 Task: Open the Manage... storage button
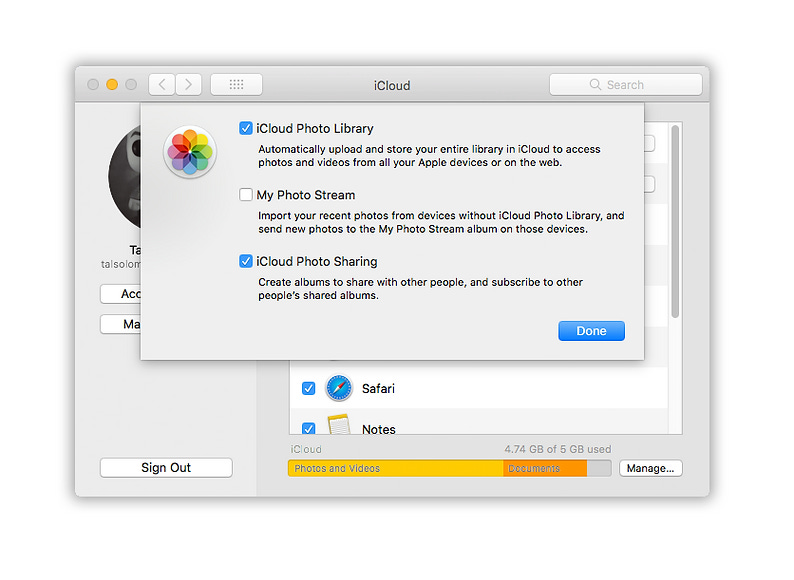pyautogui.click(x=651, y=468)
